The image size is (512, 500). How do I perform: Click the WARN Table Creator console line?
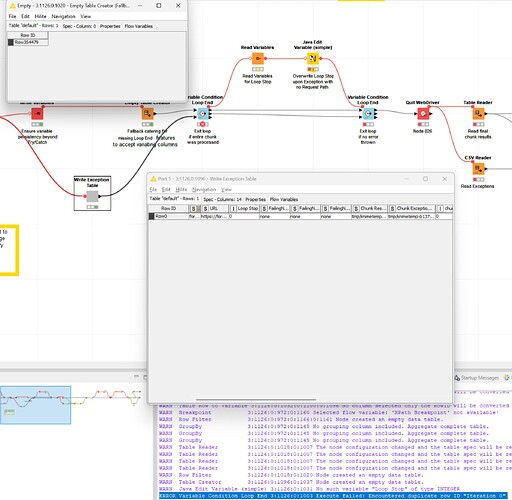(x=291, y=482)
